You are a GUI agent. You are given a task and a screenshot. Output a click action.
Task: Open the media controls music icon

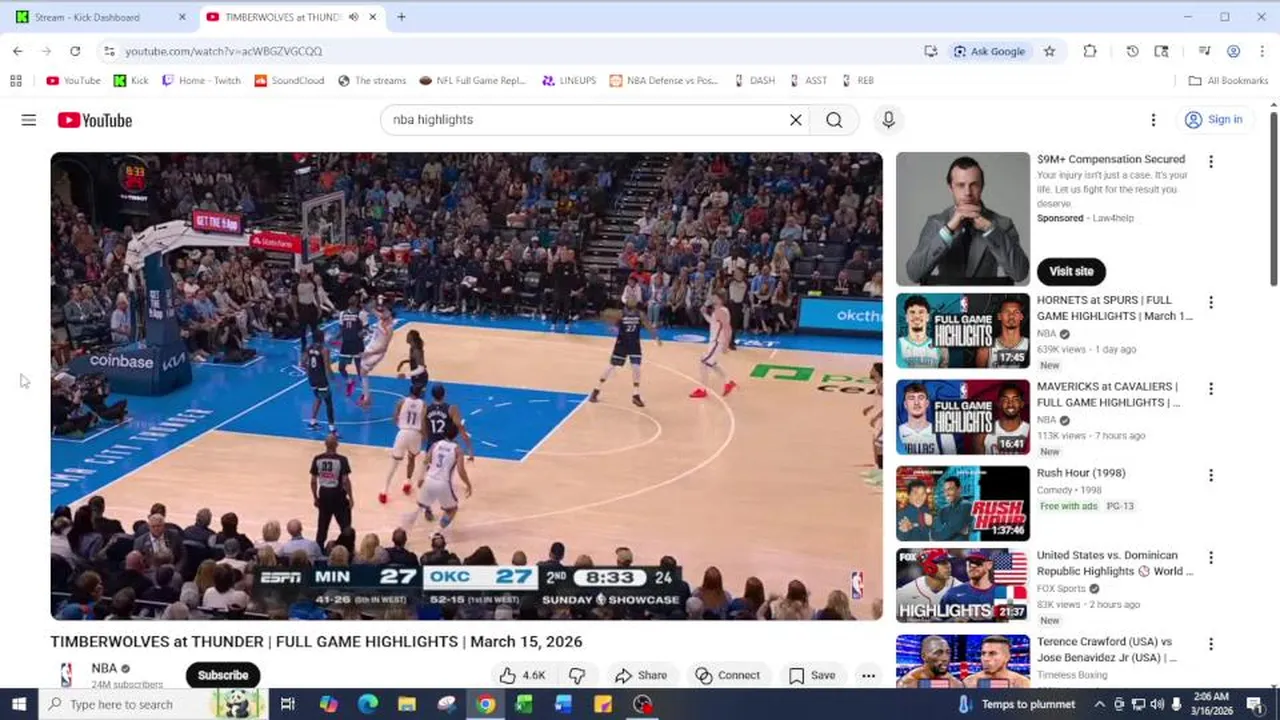[x=1204, y=51]
